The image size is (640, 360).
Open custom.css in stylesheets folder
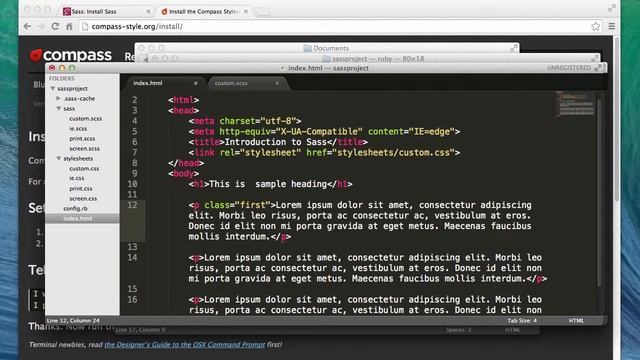(x=84, y=168)
